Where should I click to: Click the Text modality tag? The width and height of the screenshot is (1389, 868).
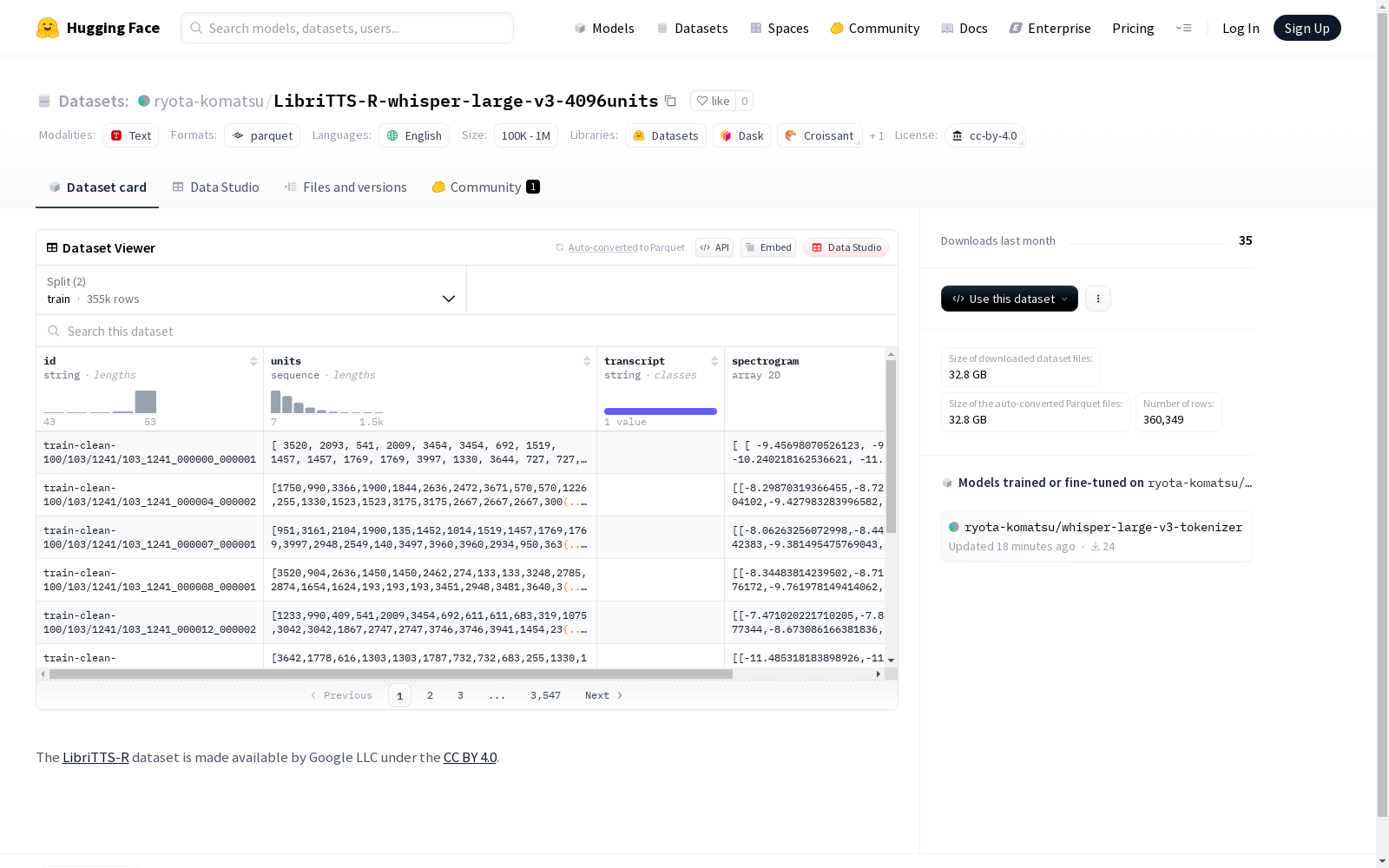pos(131,135)
